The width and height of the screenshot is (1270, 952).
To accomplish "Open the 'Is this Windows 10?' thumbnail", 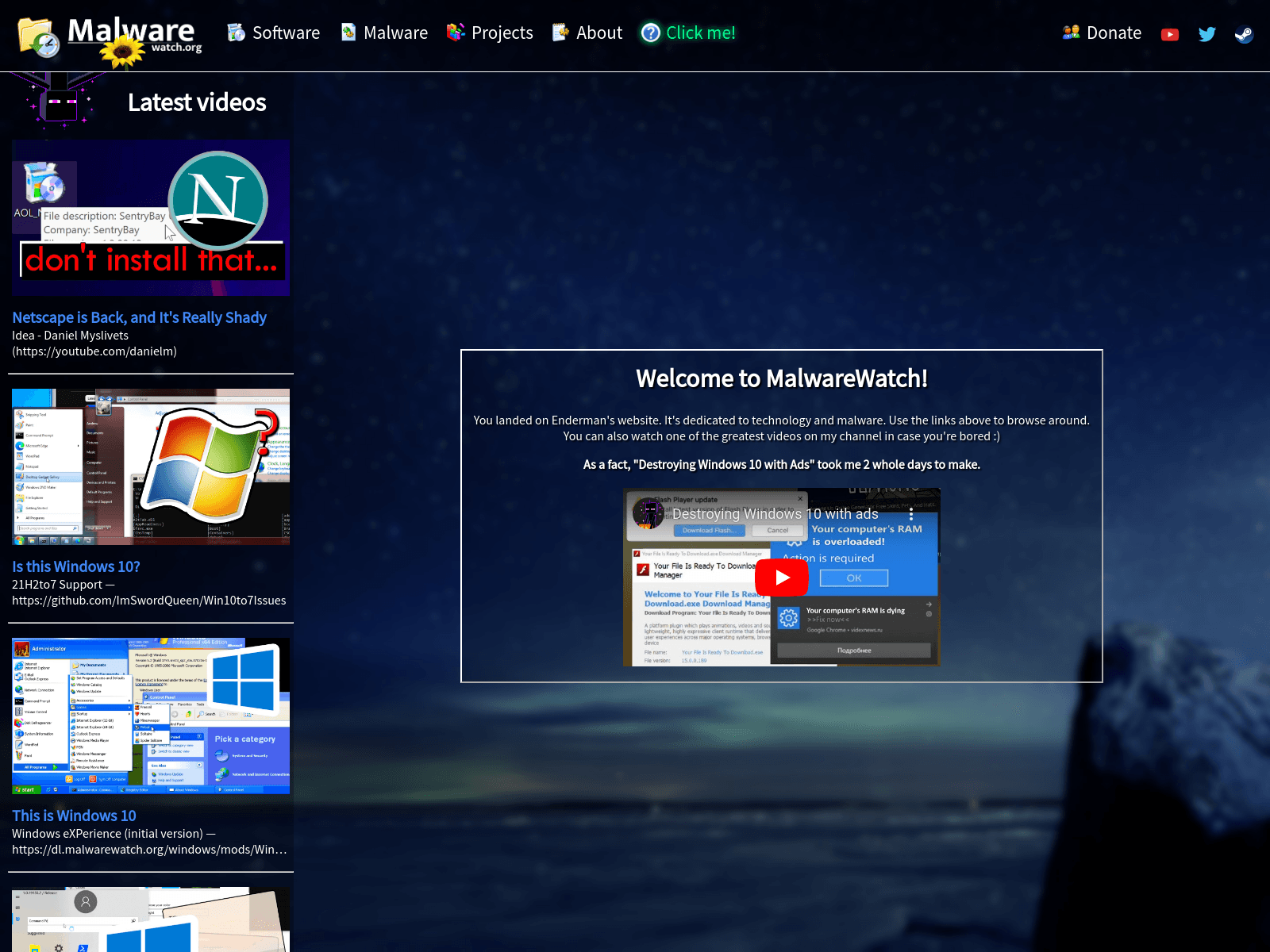I will pyautogui.click(x=151, y=466).
